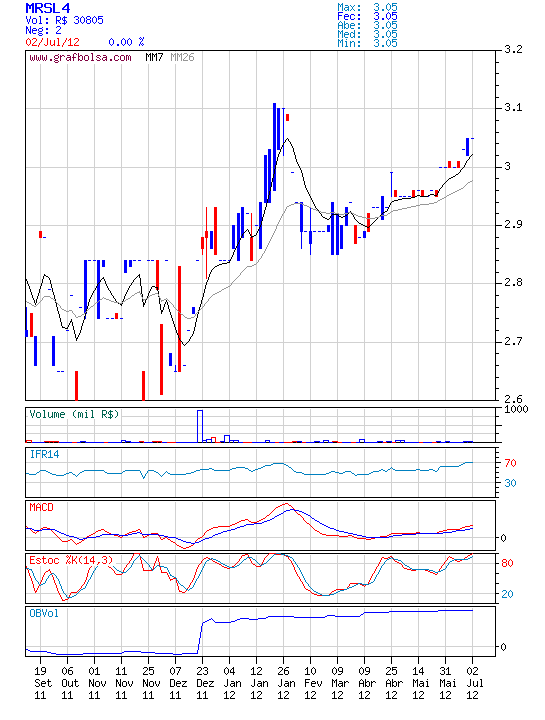Click the 3.1 price axis label
Screen dimensions: 545x720
point(513,108)
